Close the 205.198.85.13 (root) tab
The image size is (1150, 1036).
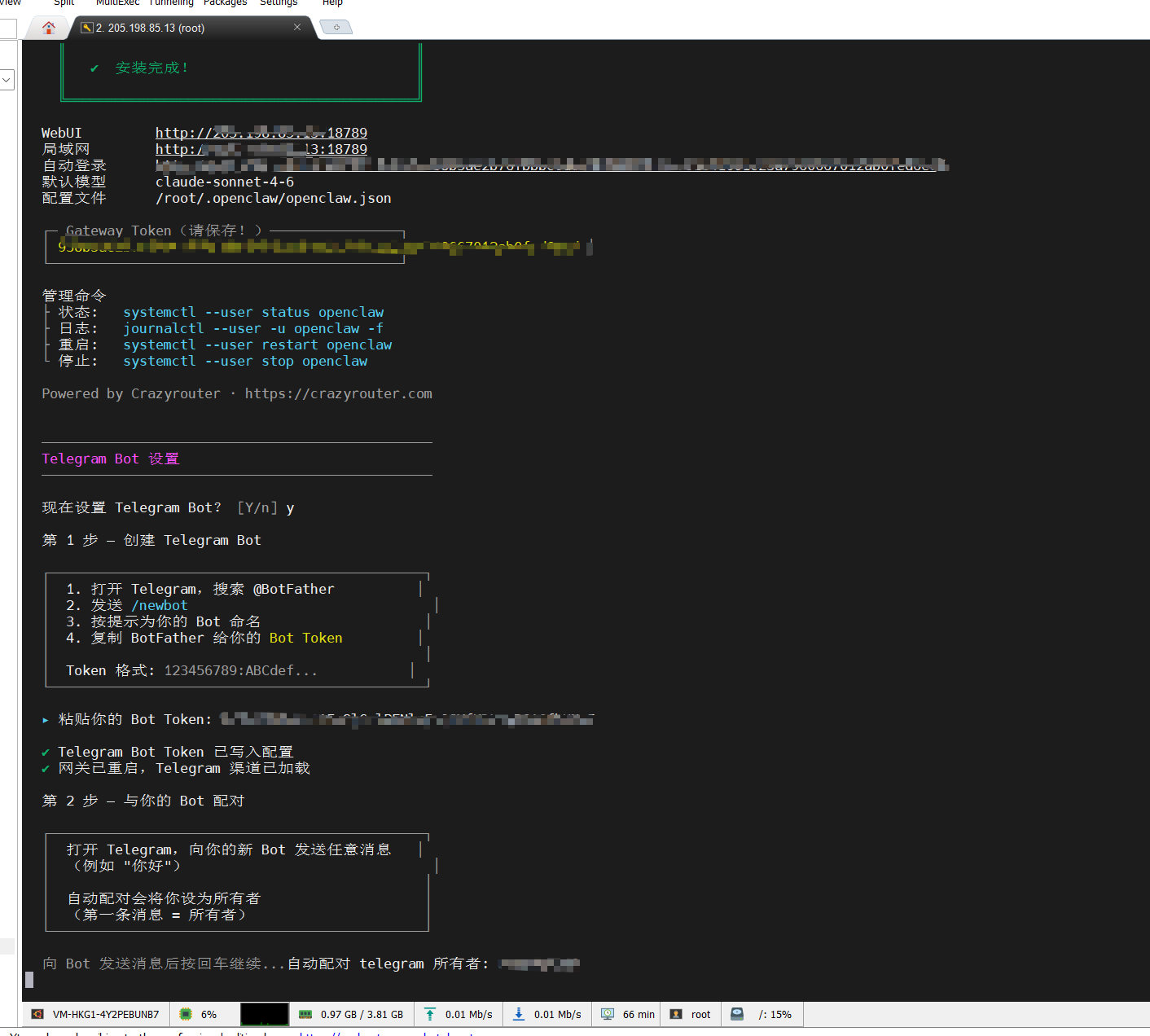pos(297,27)
